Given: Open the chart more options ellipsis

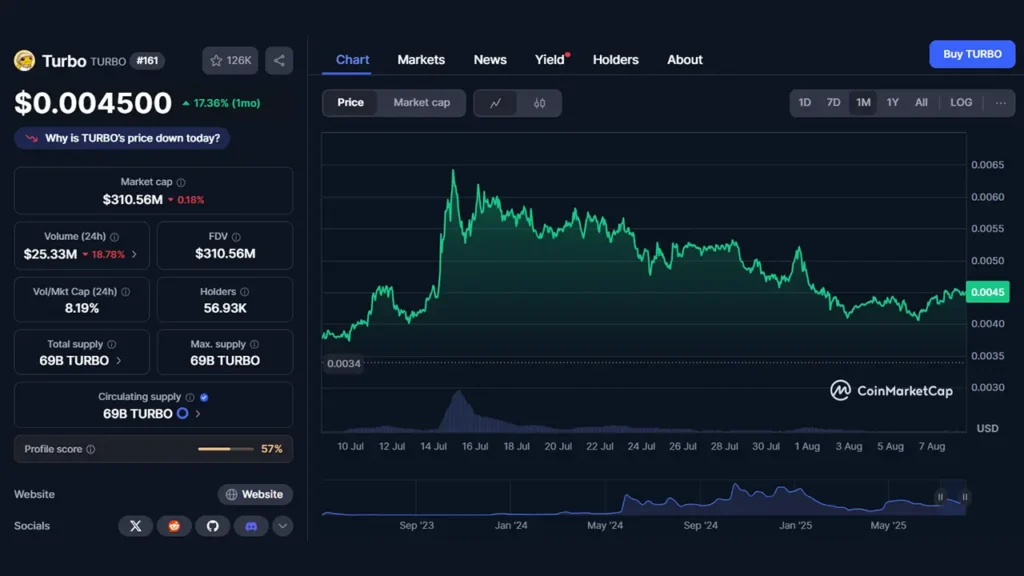Looking at the screenshot, I should [x=1000, y=103].
